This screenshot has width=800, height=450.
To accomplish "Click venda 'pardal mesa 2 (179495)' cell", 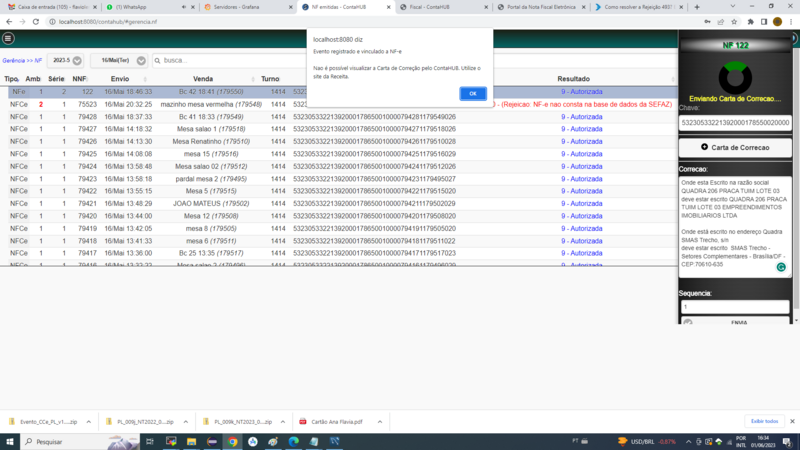I will coord(211,179).
